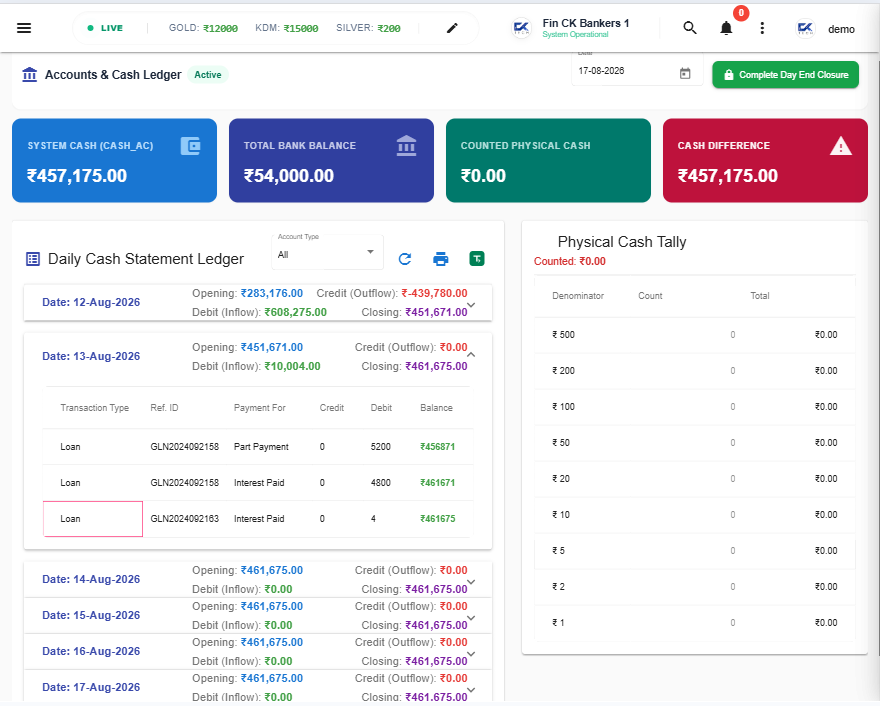Click the ₹ 1 count field

[732, 622]
